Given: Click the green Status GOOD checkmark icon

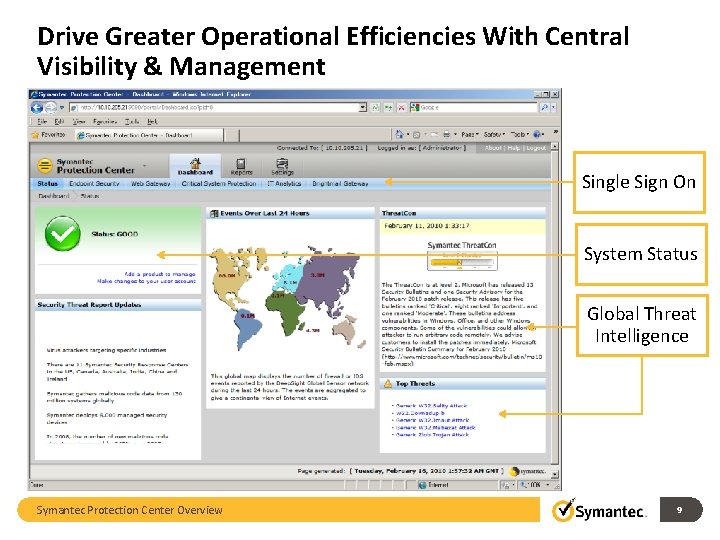Looking at the screenshot, I should coord(63,234).
